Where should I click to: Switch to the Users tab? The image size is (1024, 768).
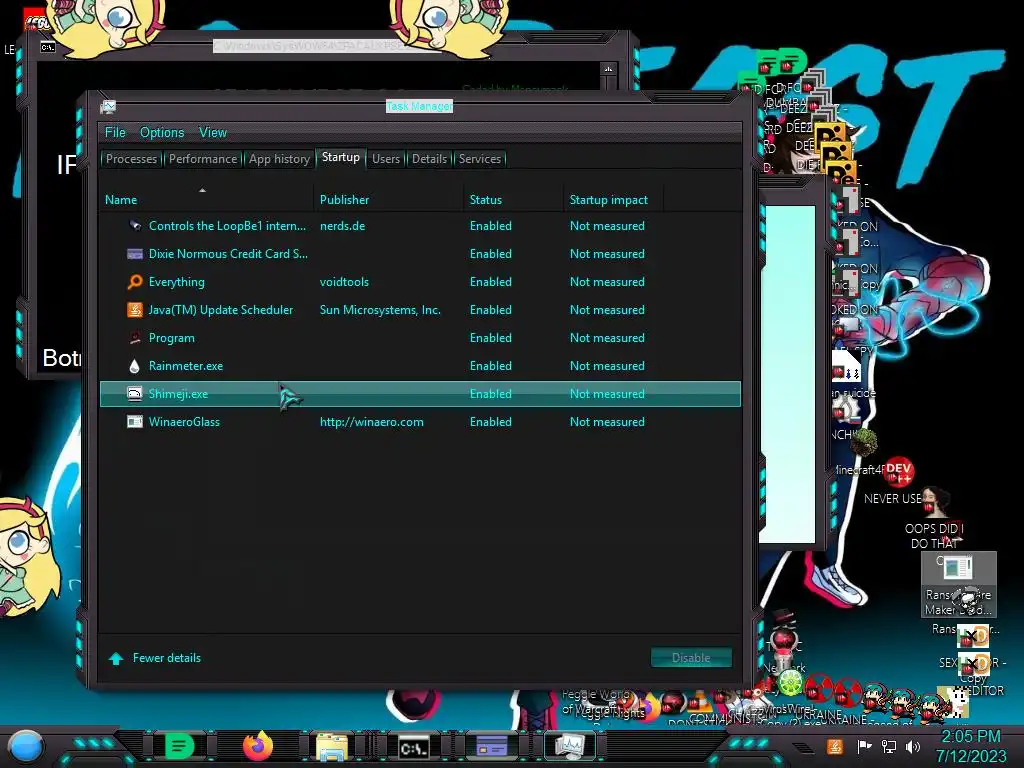click(x=385, y=159)
